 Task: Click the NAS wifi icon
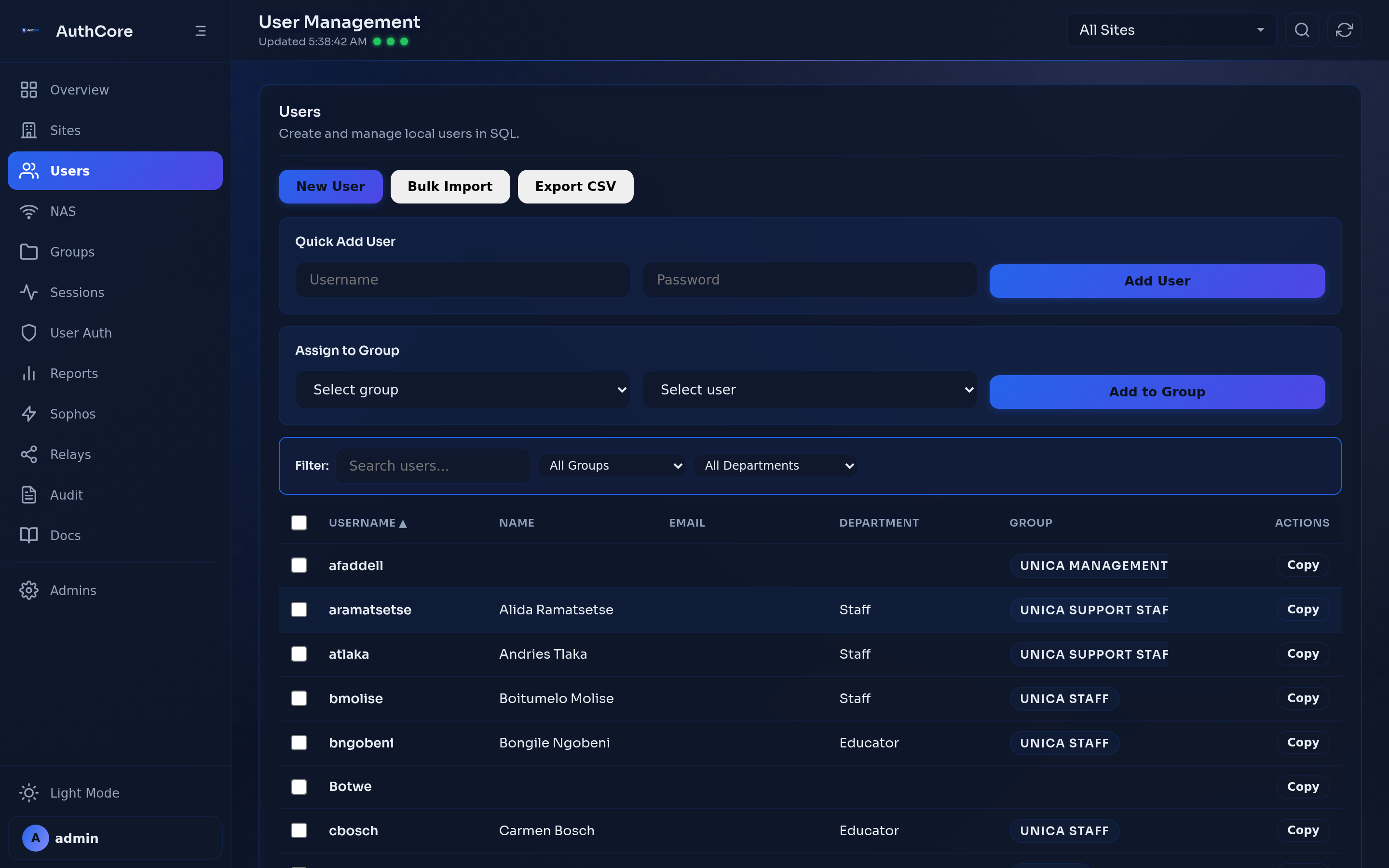click(x=29, y=211)
